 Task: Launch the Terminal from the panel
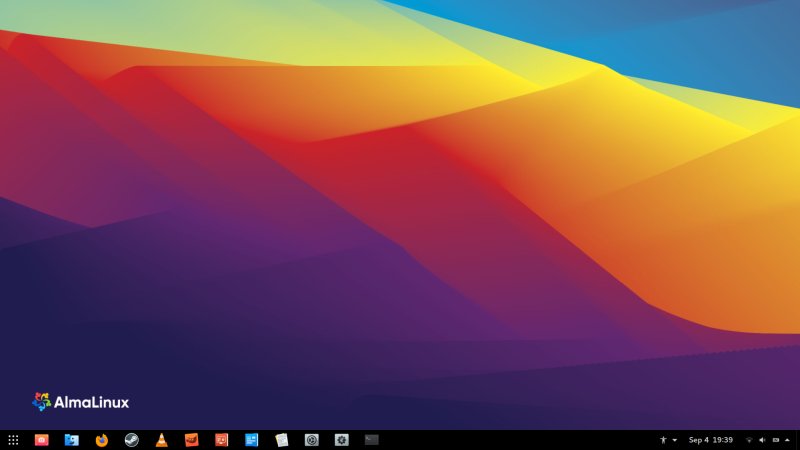[371, 440]
